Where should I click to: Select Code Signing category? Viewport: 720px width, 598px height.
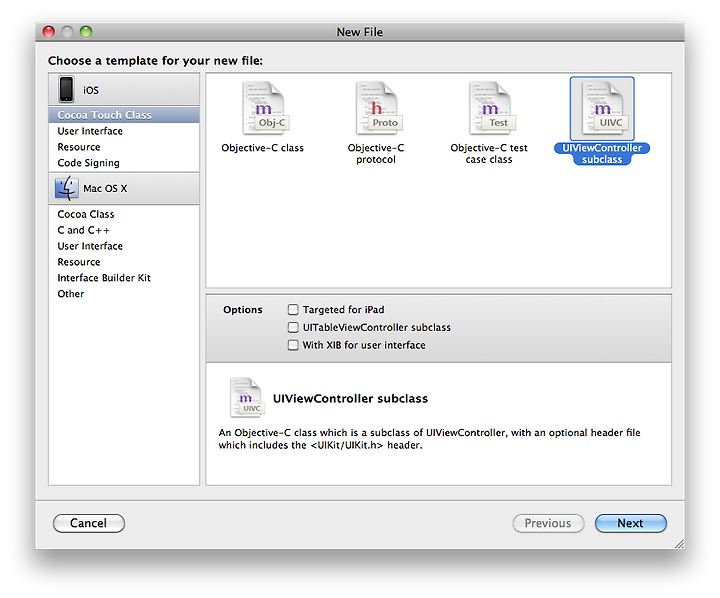[124, 163]
